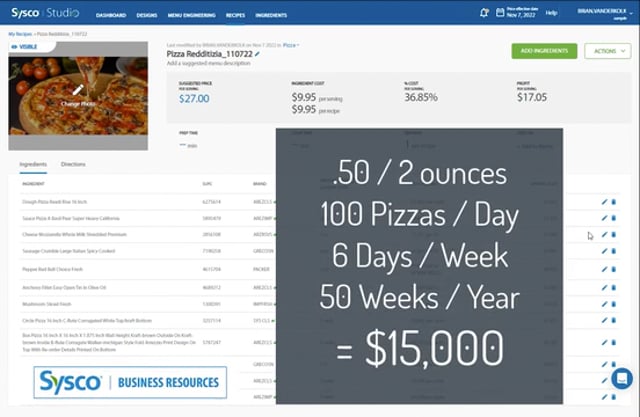Open the Recipes menu
This screenshot has height=417, width=640.
click(x=236, y=15)
